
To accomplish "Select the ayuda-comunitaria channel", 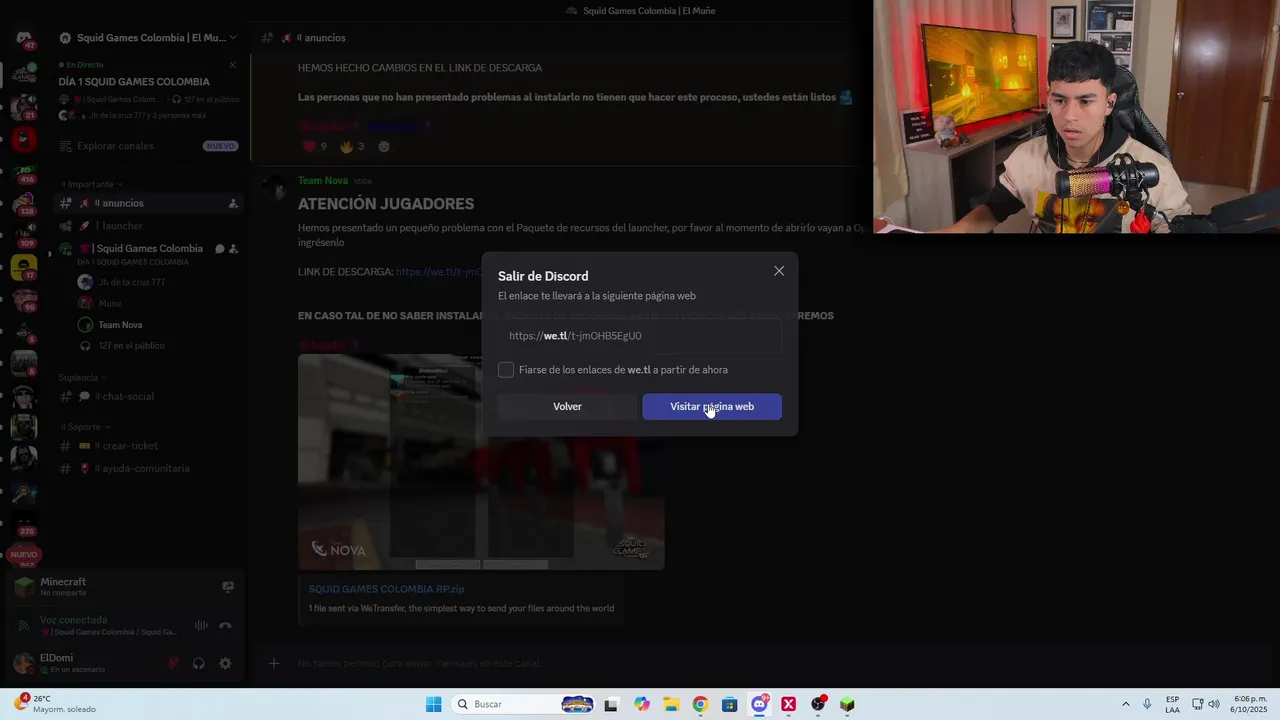I will point(148,468).
